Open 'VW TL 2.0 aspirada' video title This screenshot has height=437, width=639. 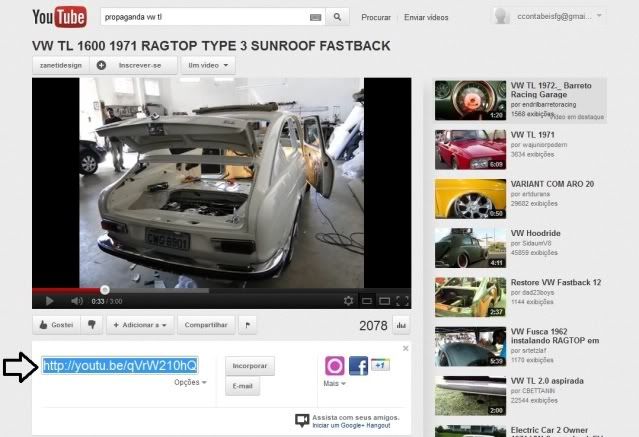[x=547, y=381]
